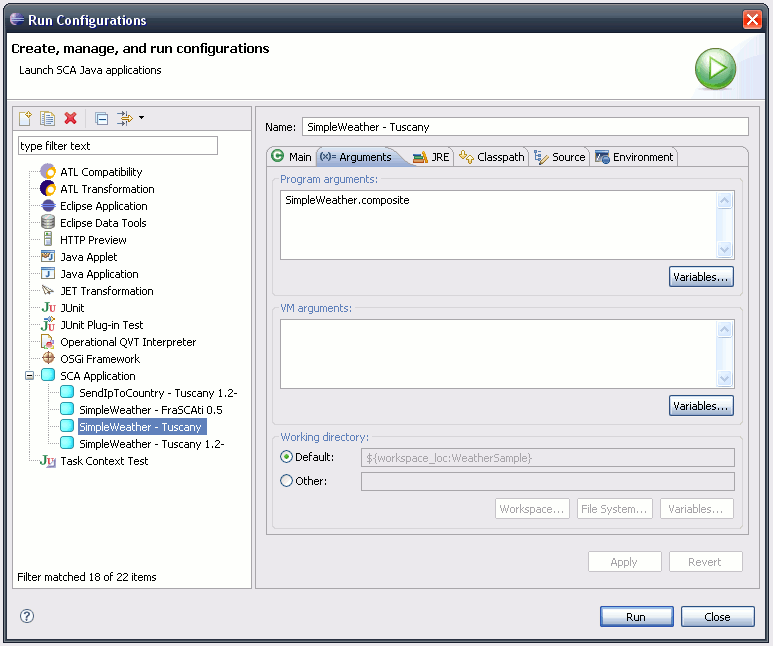The width and height of the screenshot is (773, 646).
Task: Click the Collapse All toolbar icon
Action: point(102,119)
